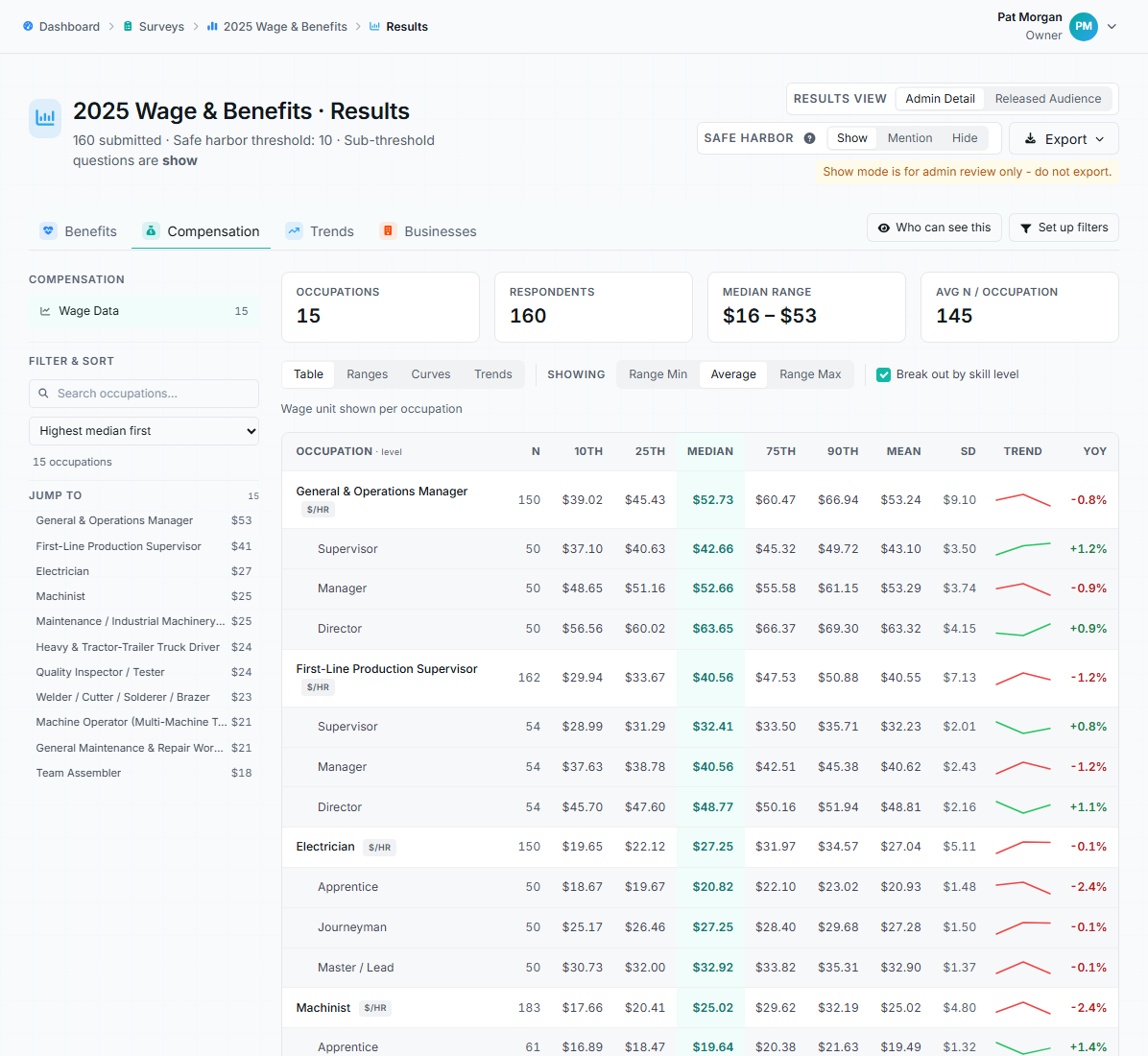Click the large results chart icon beside title

coord(45,118)
